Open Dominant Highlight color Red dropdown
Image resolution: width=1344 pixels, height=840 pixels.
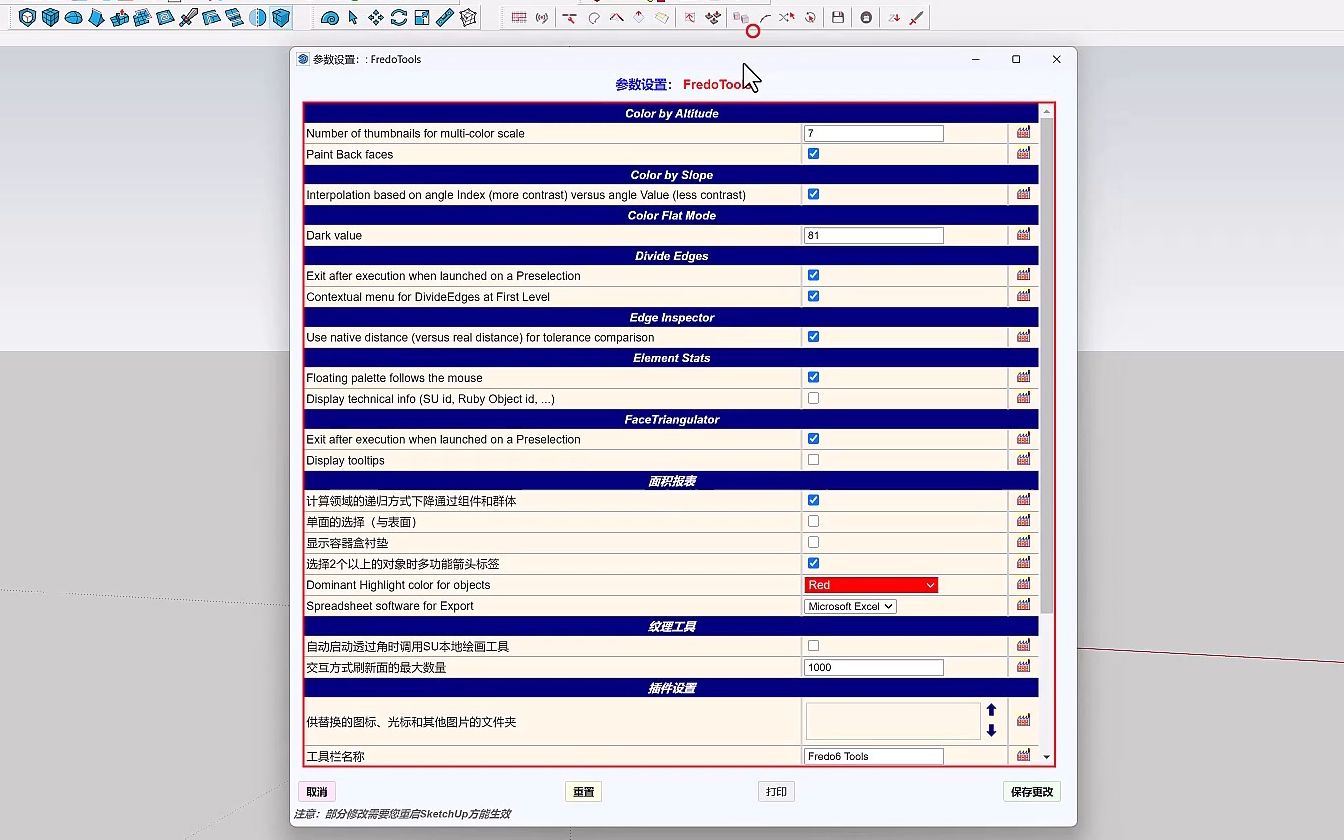871,585
